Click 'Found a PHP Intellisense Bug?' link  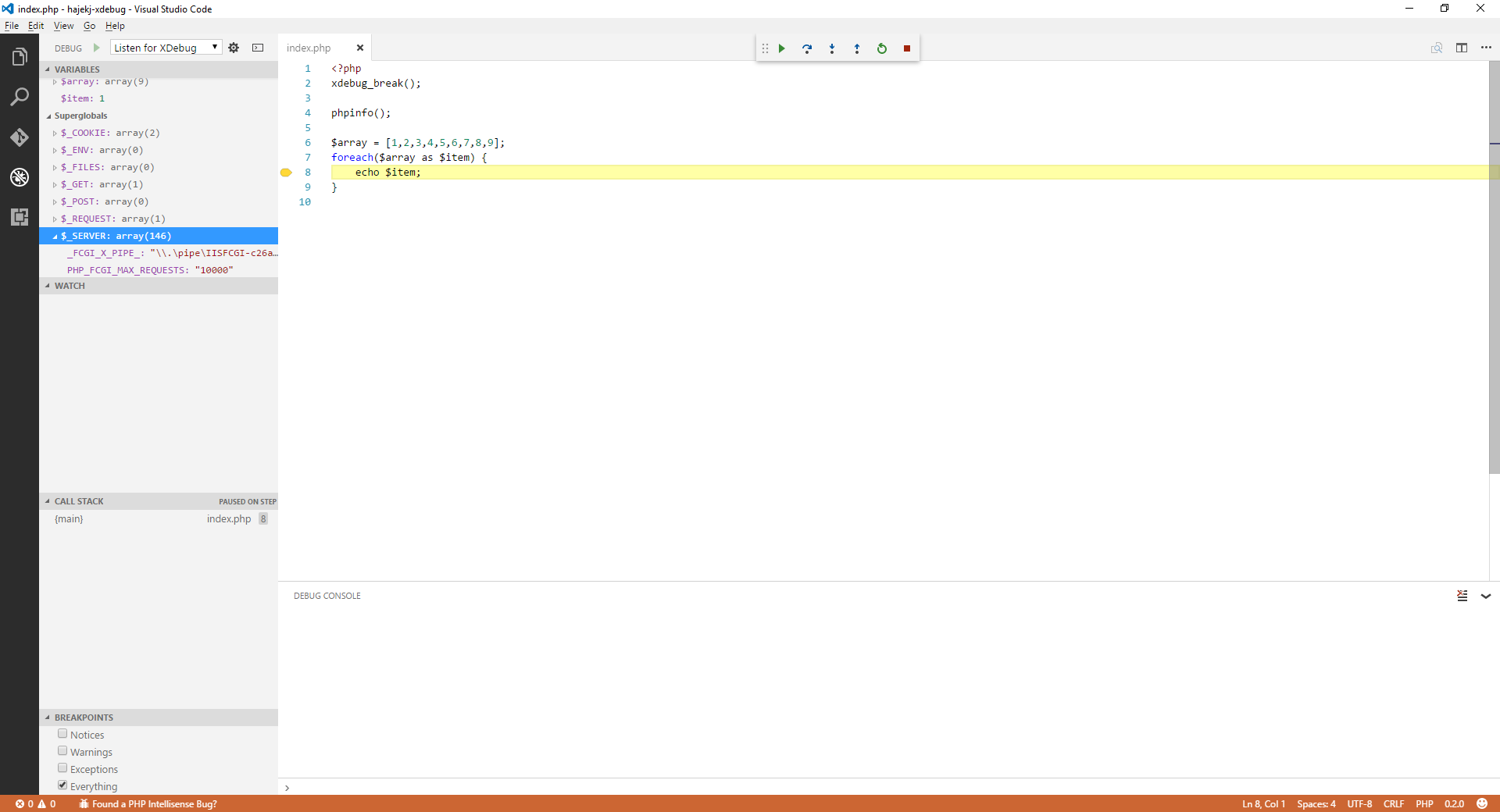point(154,803)
